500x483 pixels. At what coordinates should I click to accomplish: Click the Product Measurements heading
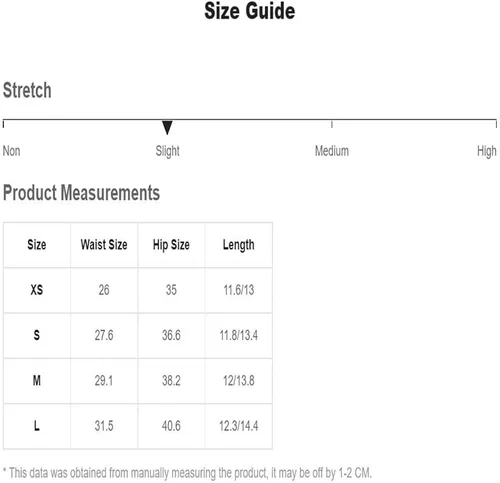click(81, 193)
